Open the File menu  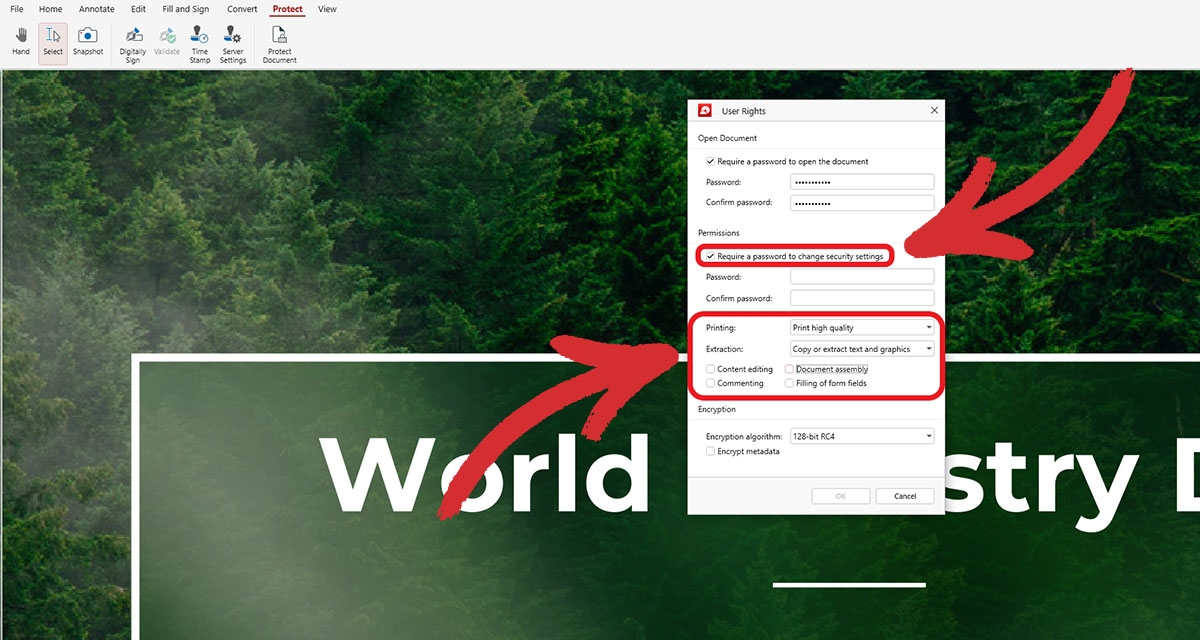click(17, 9)
